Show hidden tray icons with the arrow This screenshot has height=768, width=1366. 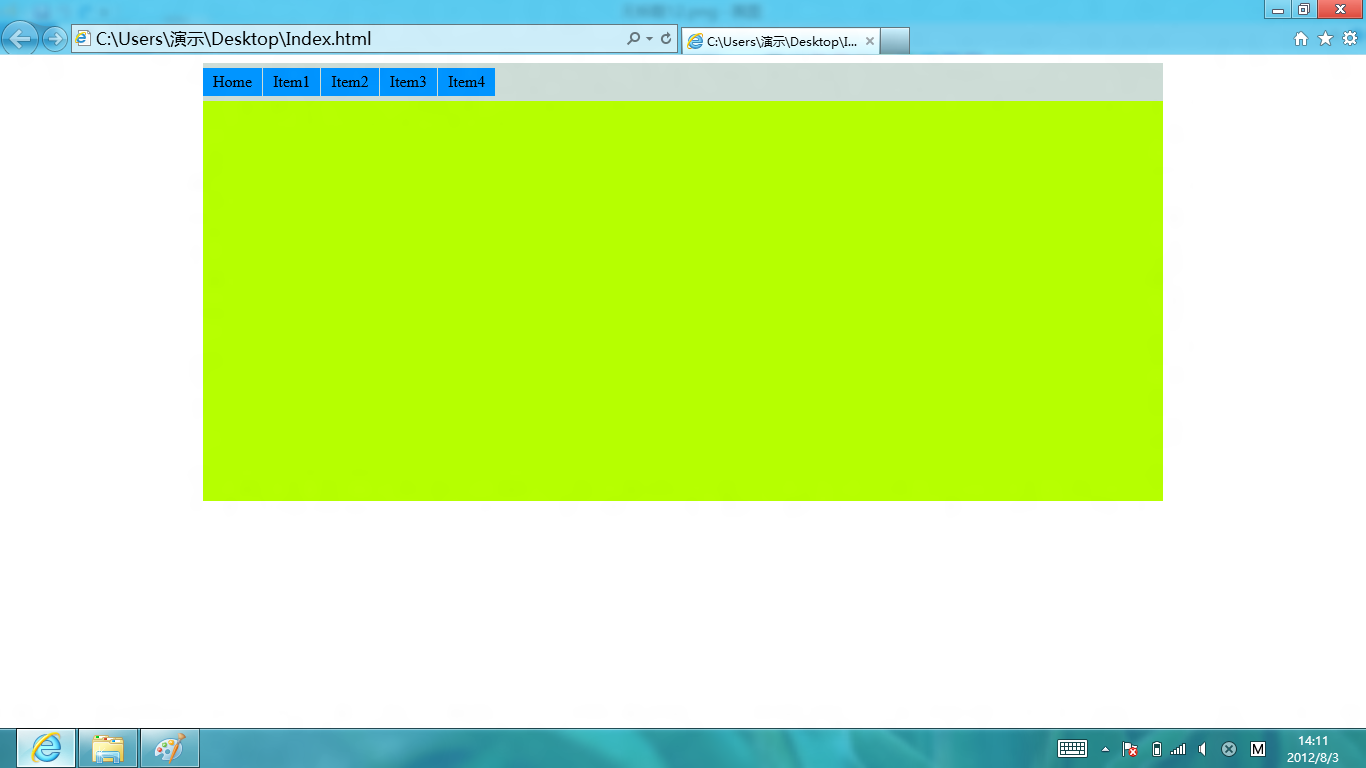point(1105,749)
